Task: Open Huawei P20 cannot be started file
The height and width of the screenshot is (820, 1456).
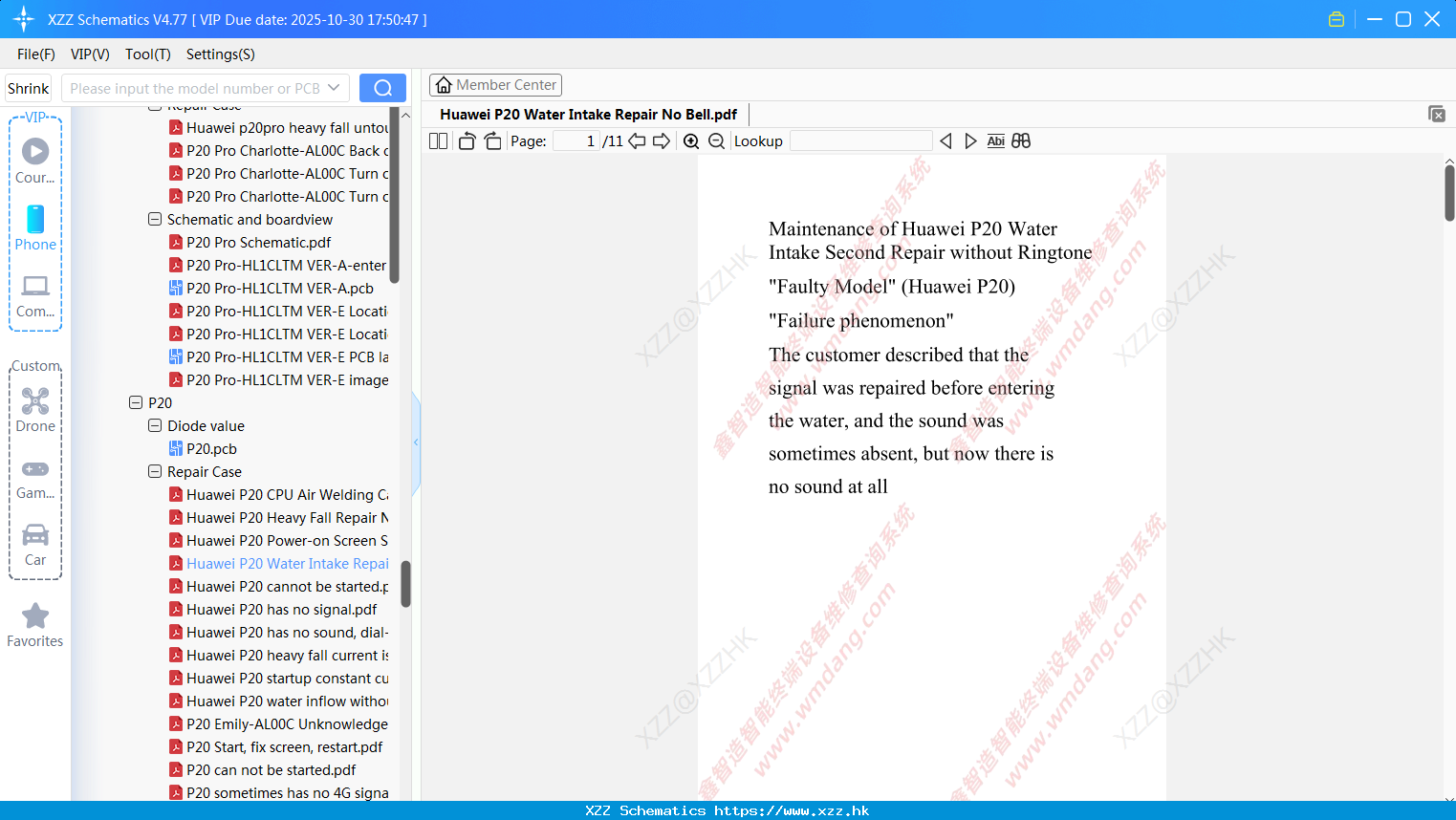Action: (278, 586)
